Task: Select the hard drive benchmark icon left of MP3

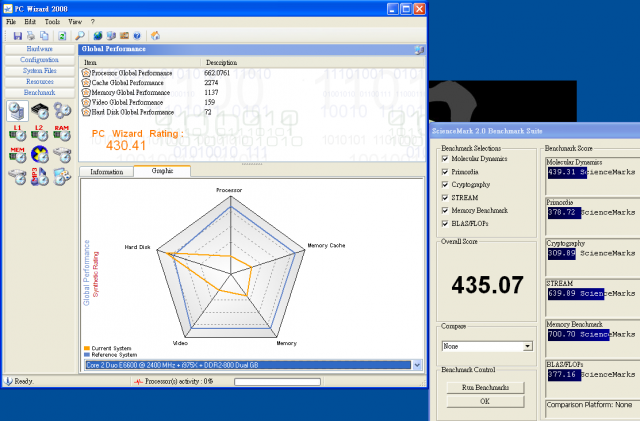Action: coord(18,176)
